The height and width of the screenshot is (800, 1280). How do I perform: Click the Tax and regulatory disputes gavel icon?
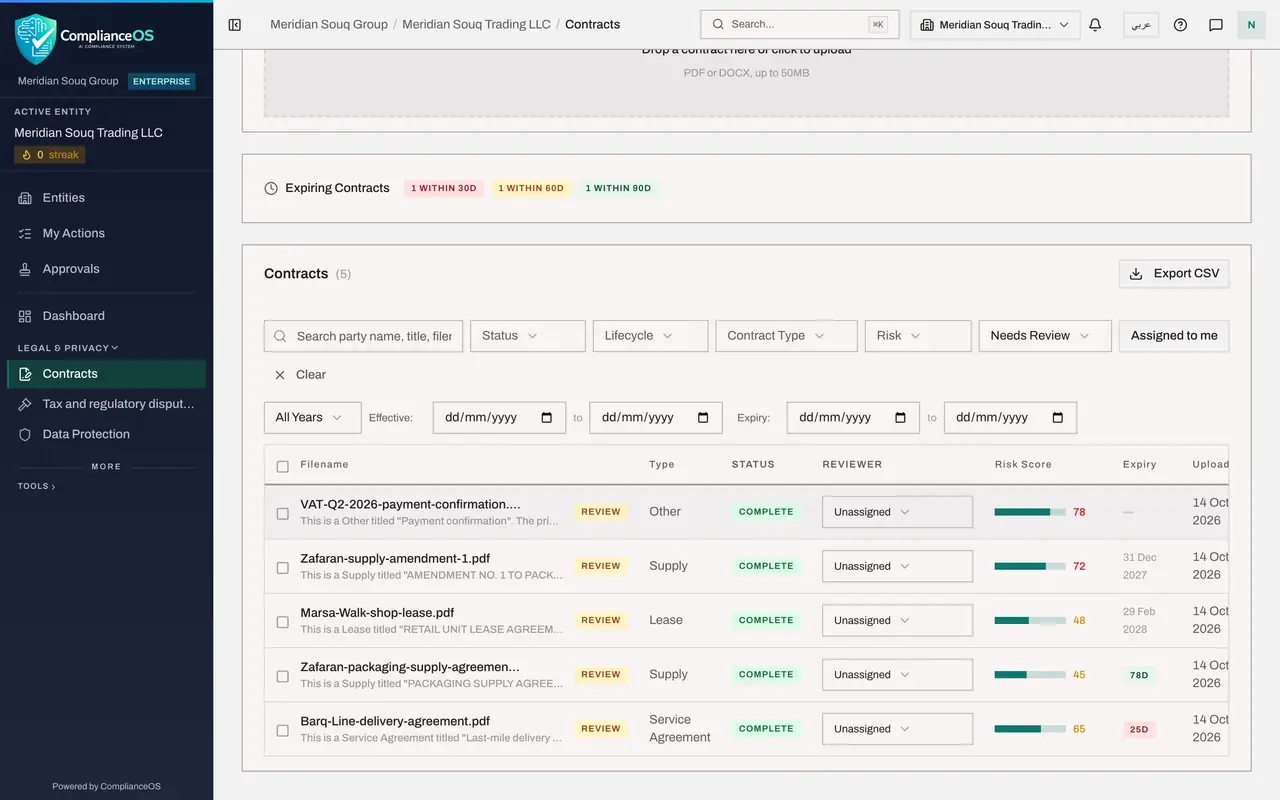click(25, 405)
